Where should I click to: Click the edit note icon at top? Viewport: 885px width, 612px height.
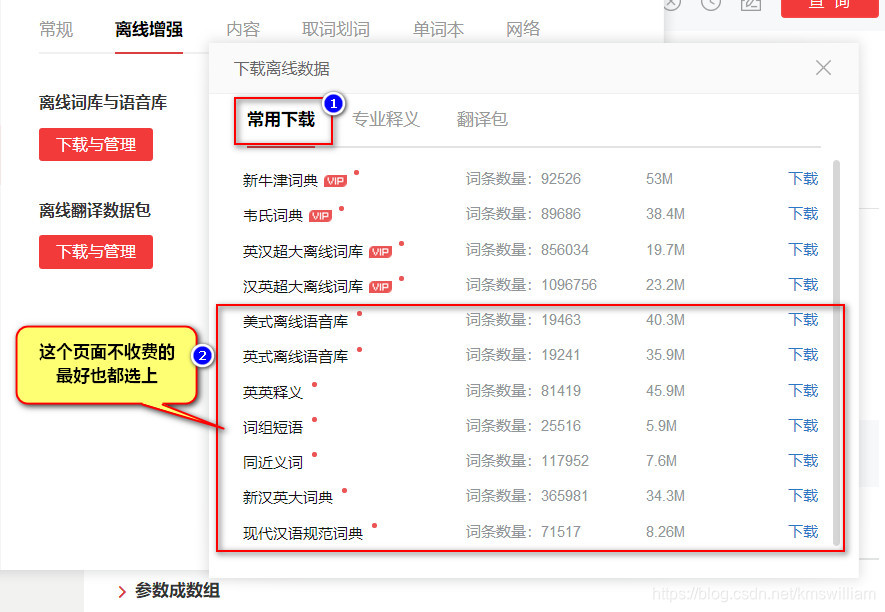tap(751, 4)
